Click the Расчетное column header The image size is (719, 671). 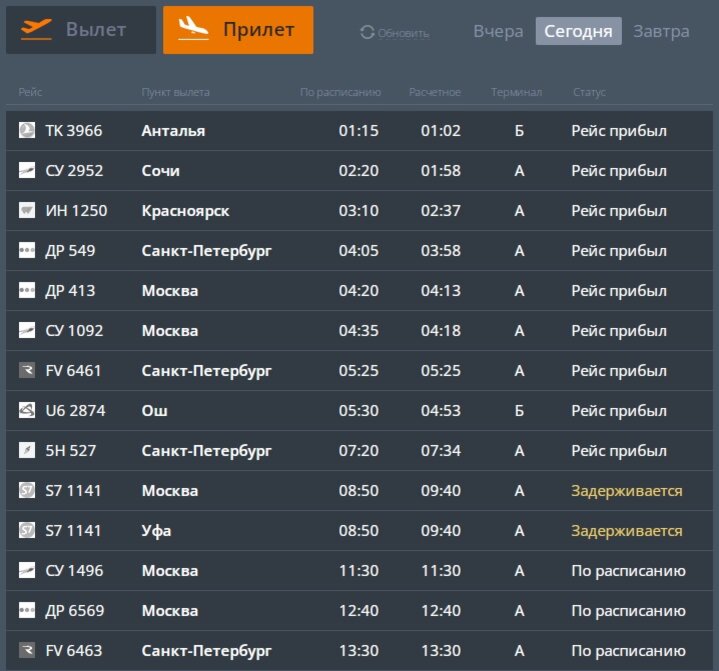tap(435, 92)
